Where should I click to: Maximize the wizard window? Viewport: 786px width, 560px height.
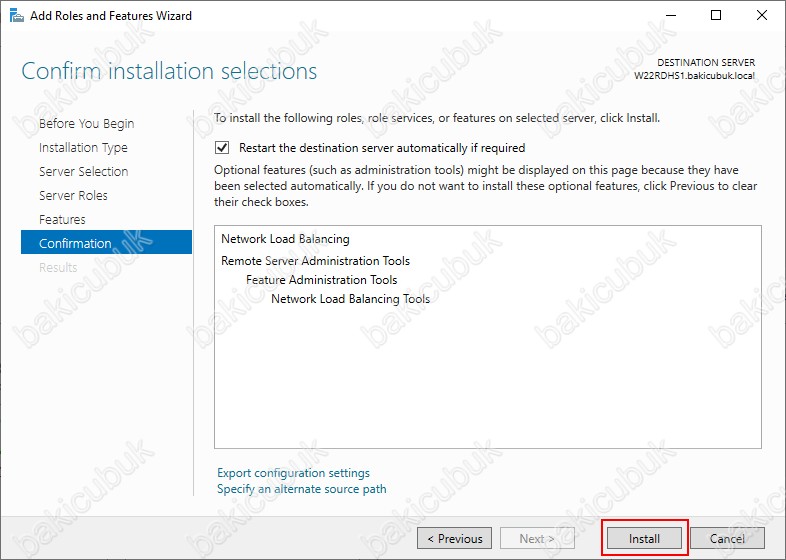tap(716, 16)
